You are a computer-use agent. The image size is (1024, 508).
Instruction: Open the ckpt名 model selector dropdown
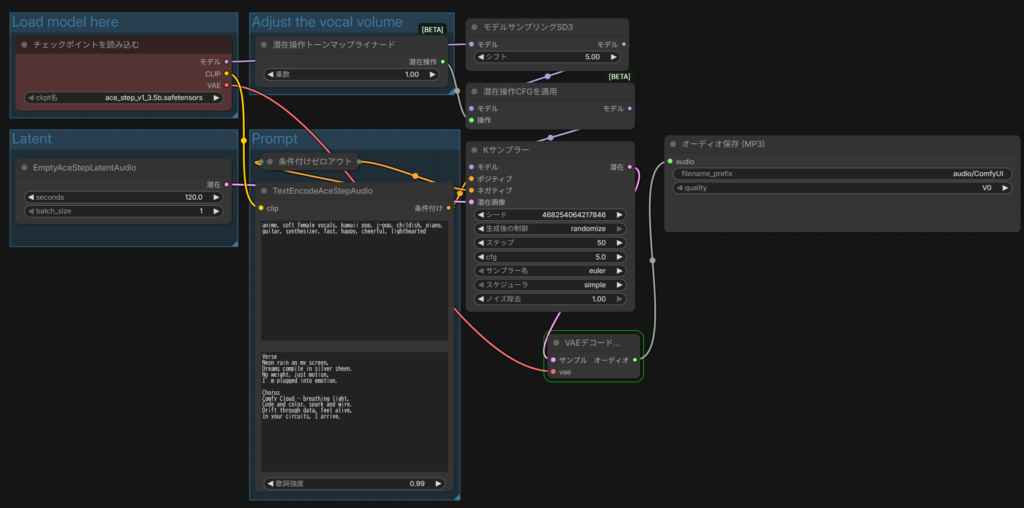pyautogui.click(x=124, y=98)
